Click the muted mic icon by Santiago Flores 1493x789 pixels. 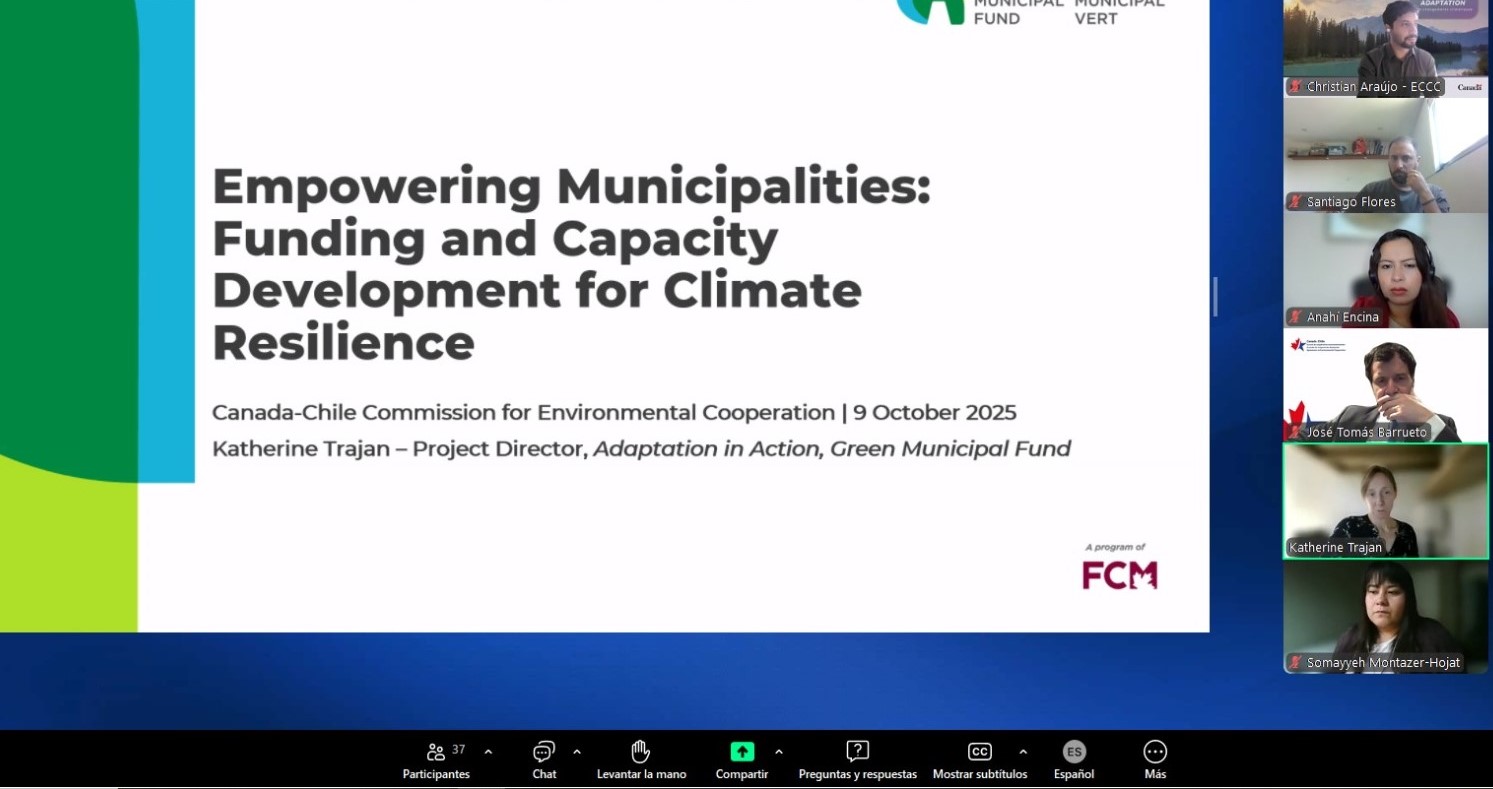[x=1295, y=202]
